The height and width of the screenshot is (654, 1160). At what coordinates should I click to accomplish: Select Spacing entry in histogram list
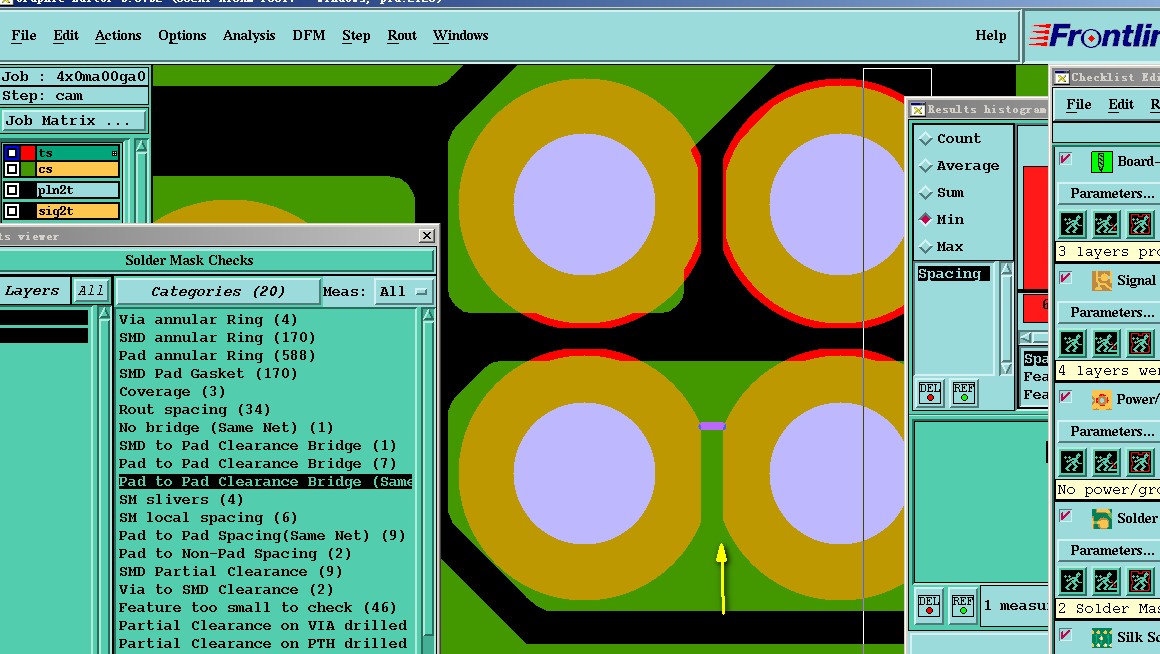click(953, 274)
